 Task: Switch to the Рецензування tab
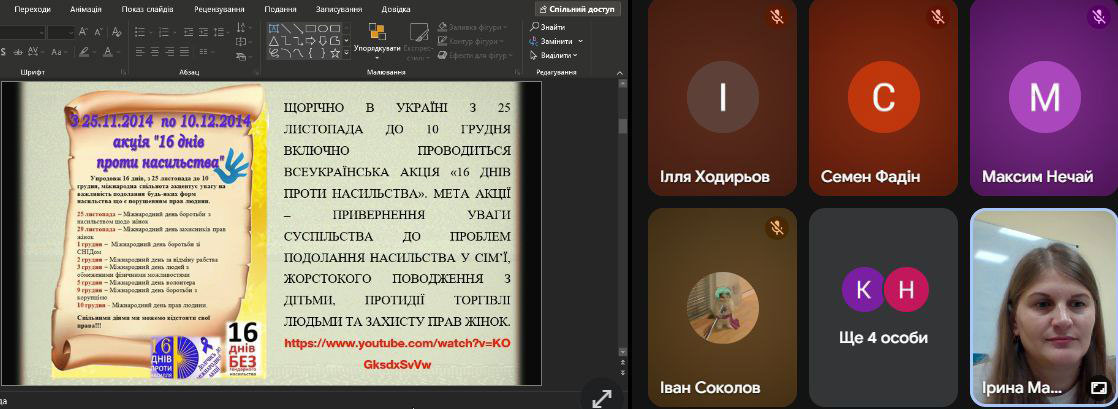(220, 8)
